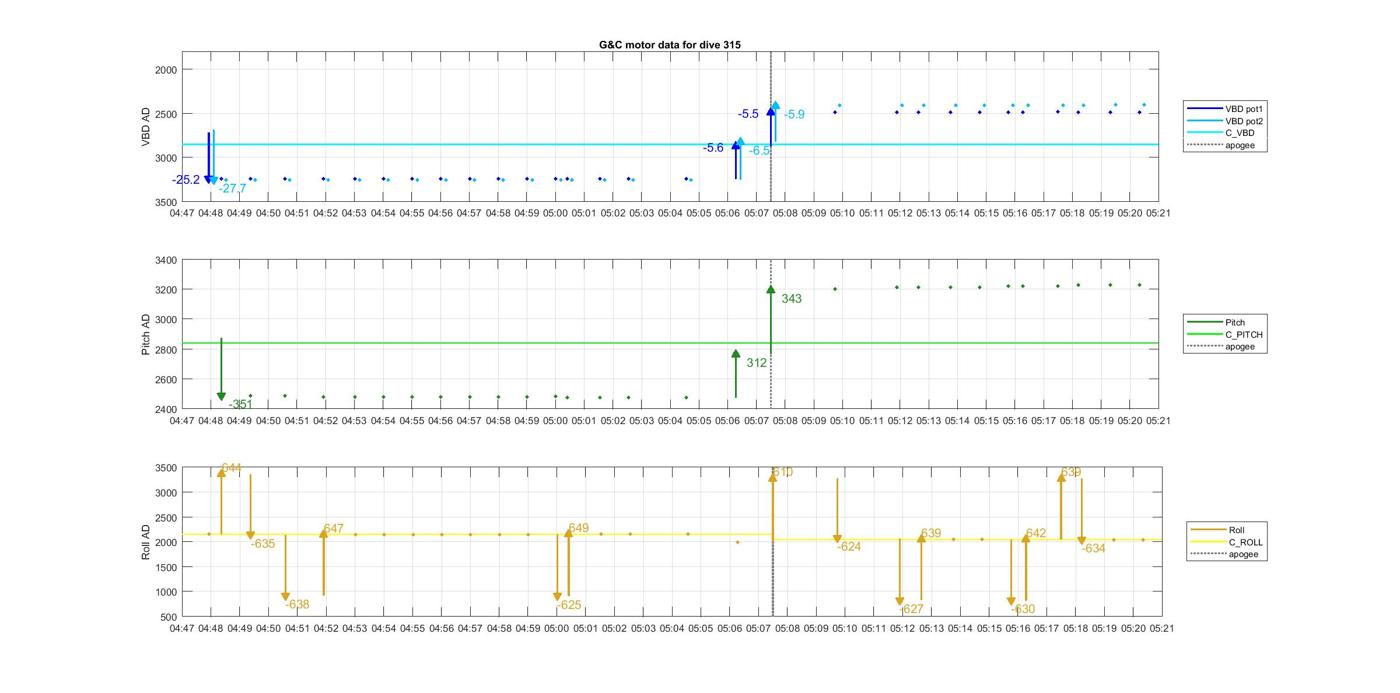Click the dark blue VBD arrow labeled -25.2
This screenshot has height=693, width=1400.
208,158
